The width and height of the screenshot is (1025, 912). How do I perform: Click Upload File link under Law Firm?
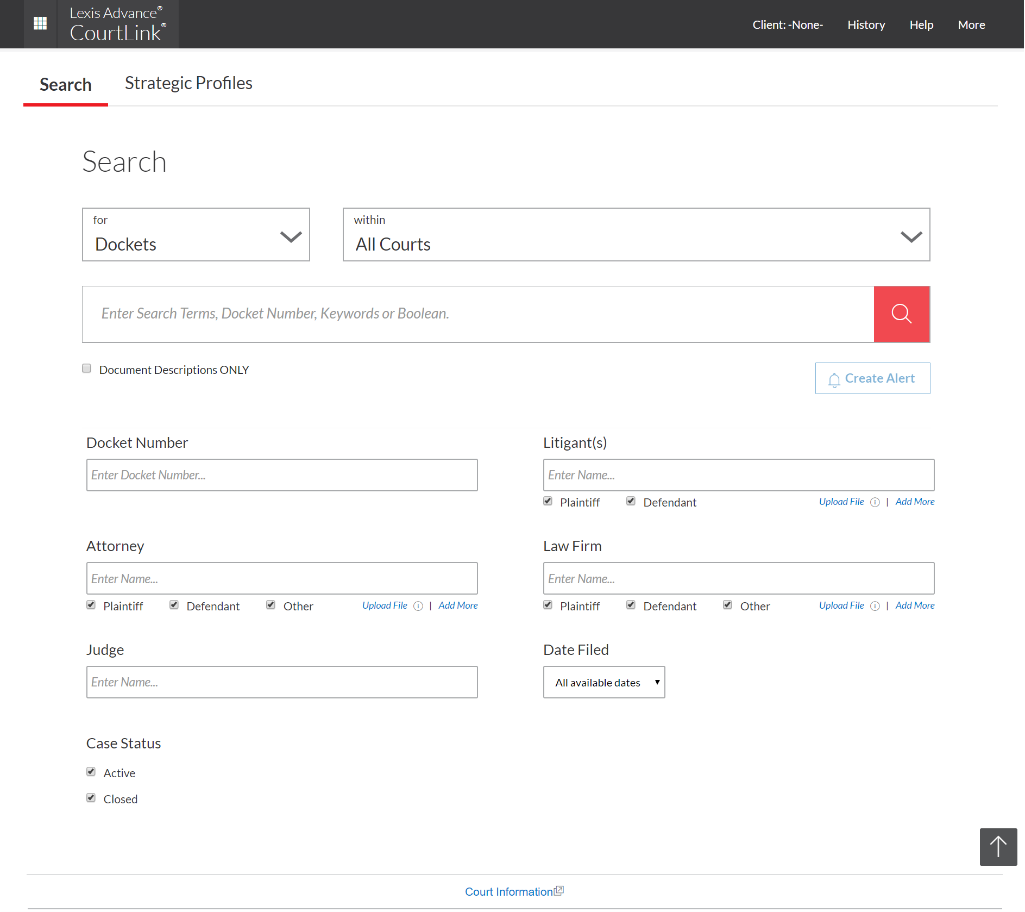pyautogui.click(x=841, y=606)
